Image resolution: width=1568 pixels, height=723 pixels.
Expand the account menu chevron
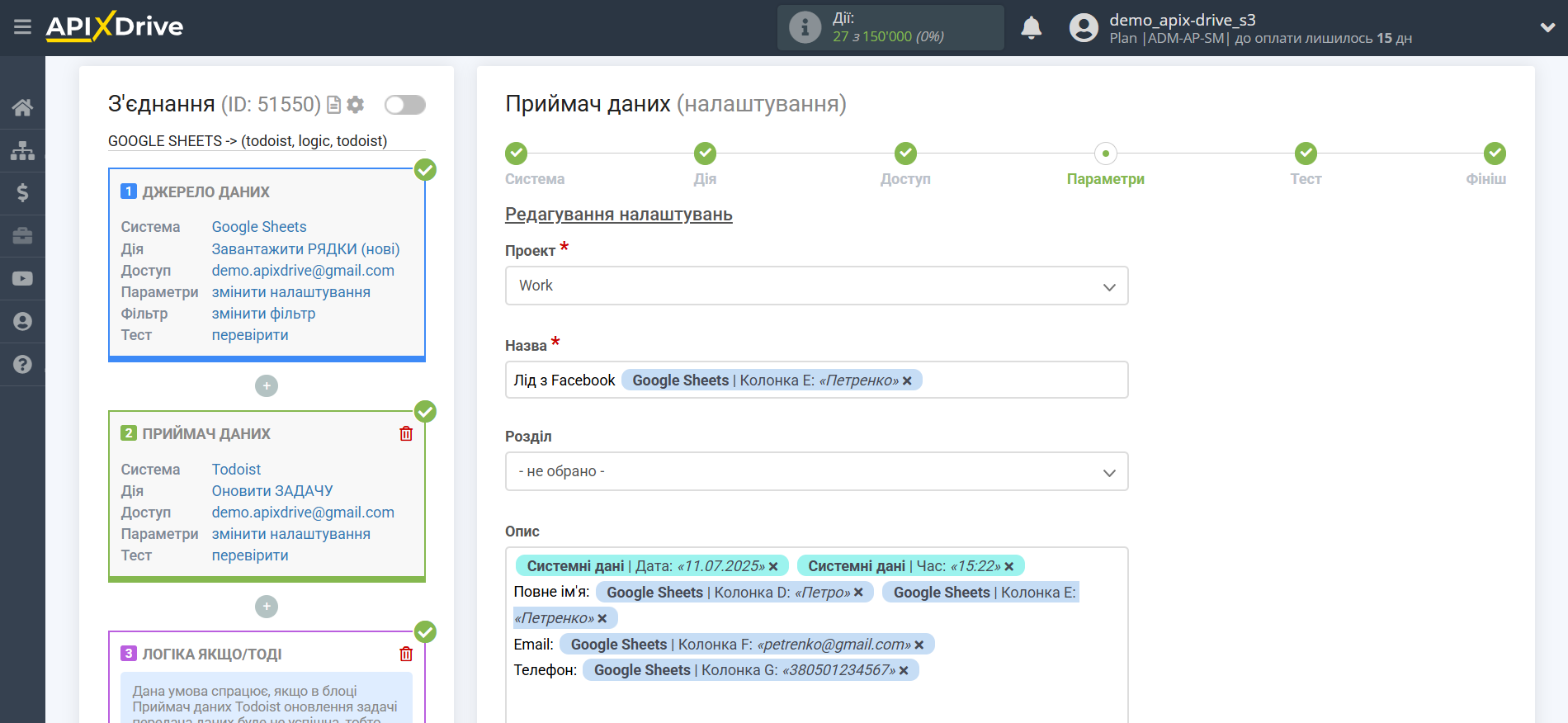[1547, 28]
